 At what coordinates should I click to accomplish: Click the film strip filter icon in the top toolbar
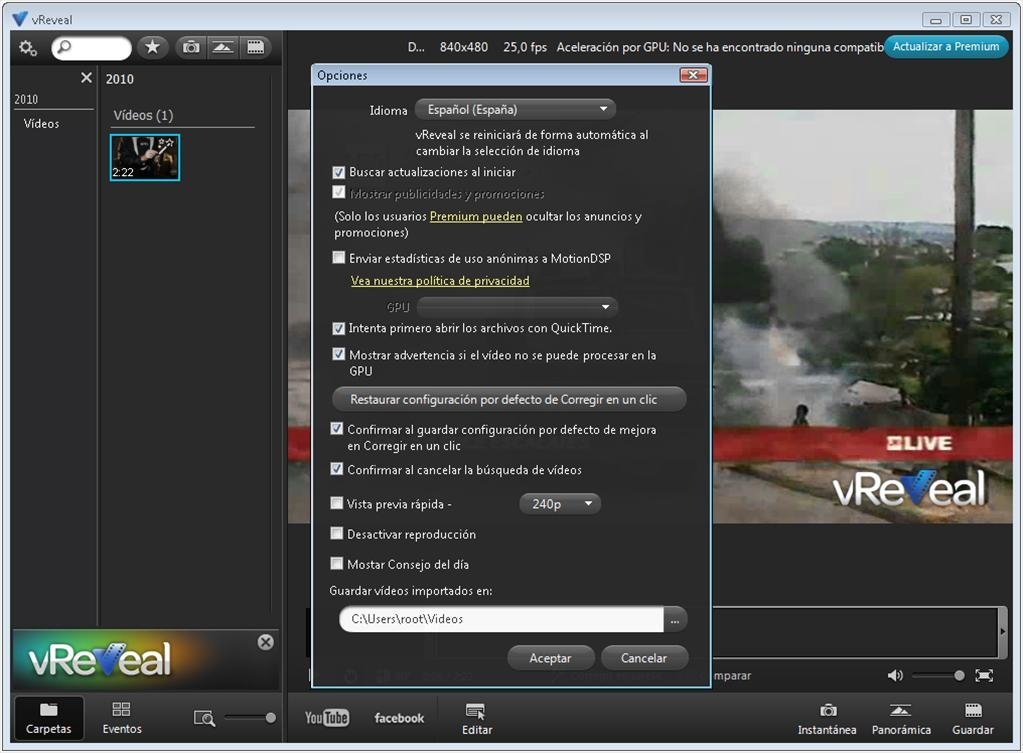point(255,47)
